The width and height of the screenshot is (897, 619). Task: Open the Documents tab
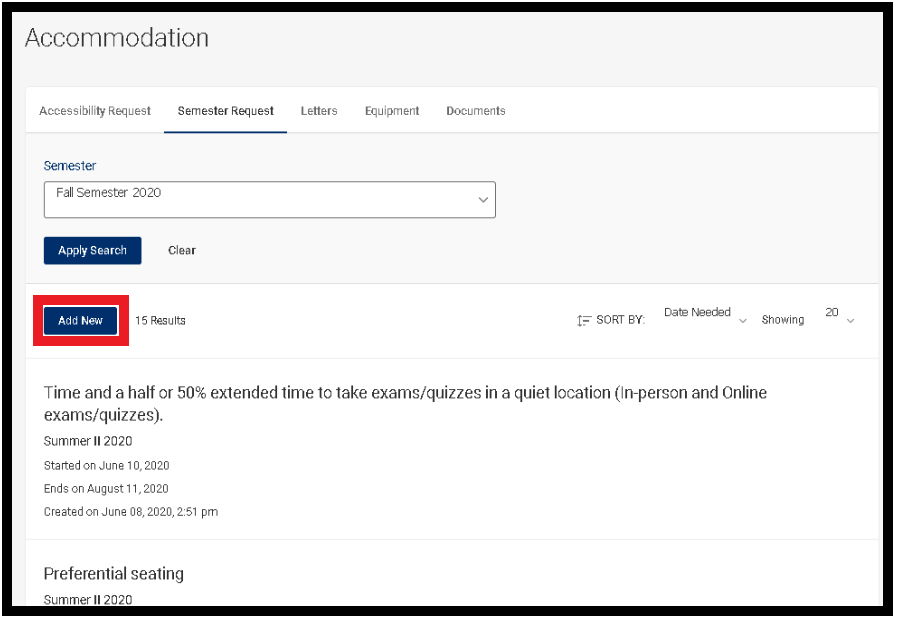click(x=476, y=111)
